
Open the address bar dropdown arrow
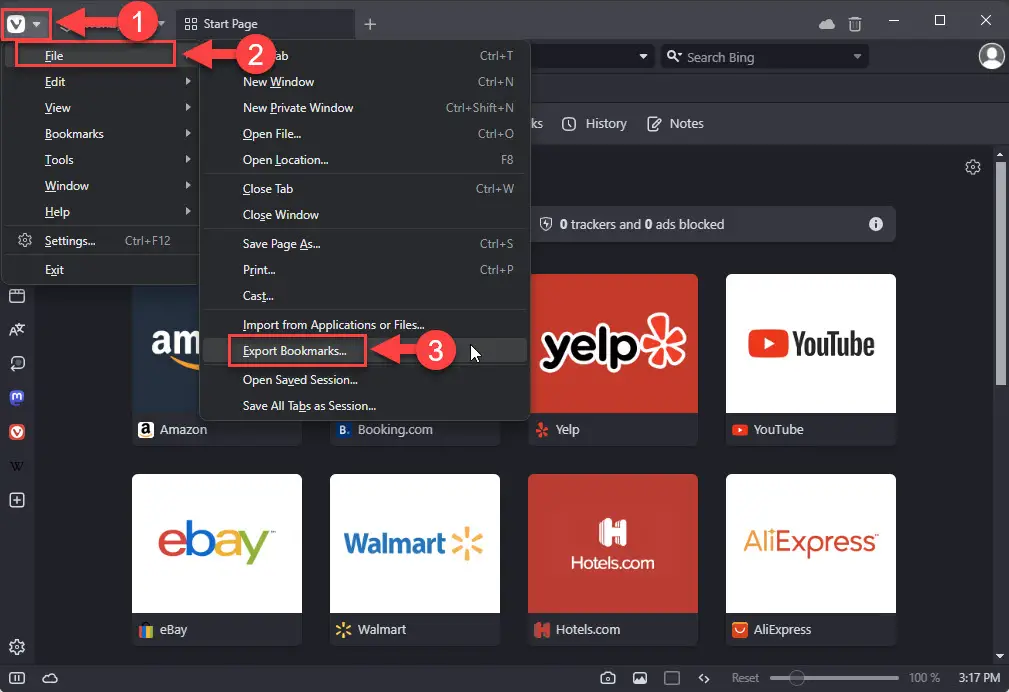pos(643,57)
